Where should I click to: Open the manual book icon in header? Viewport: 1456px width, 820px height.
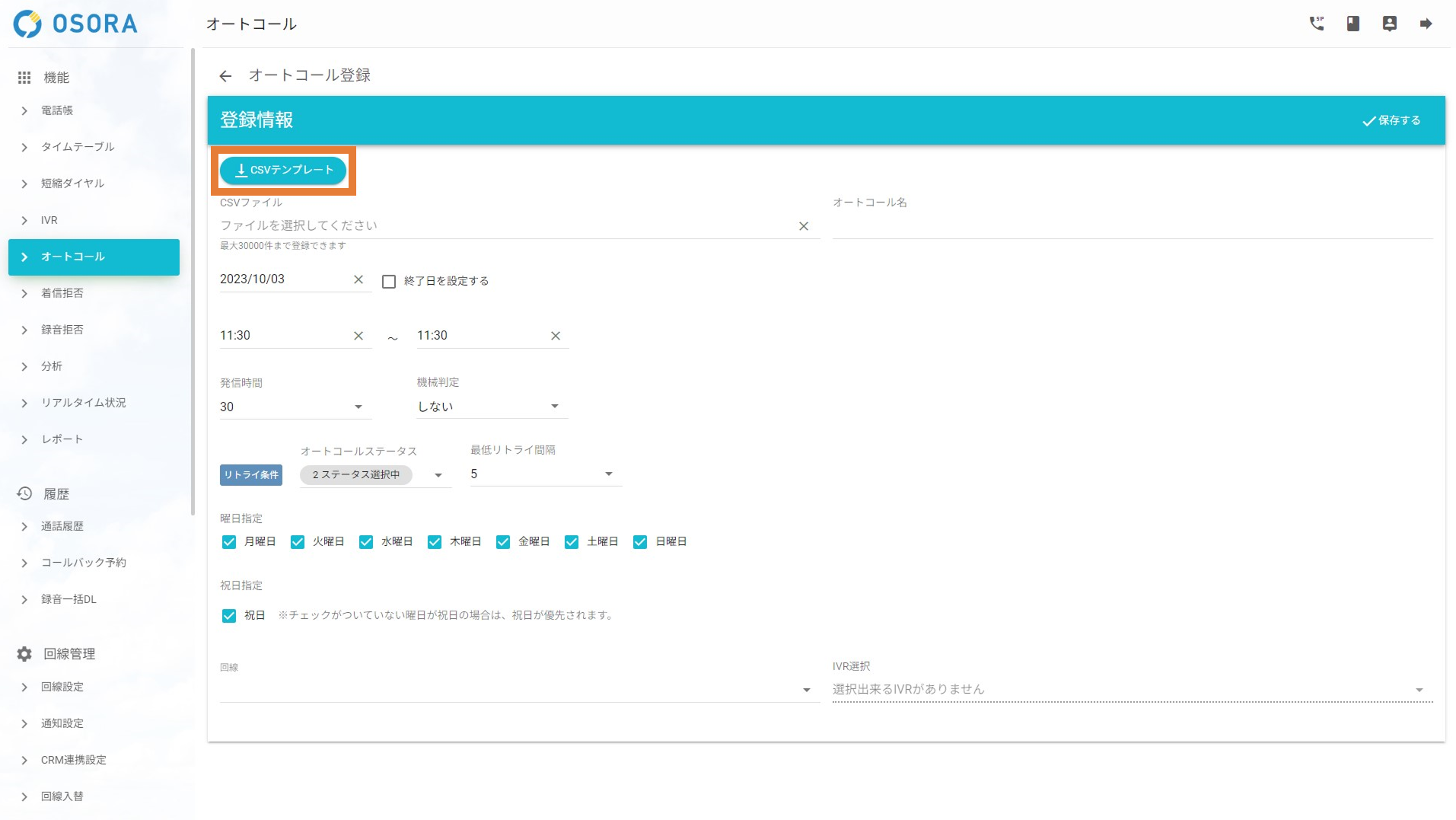coord(1352,24)
